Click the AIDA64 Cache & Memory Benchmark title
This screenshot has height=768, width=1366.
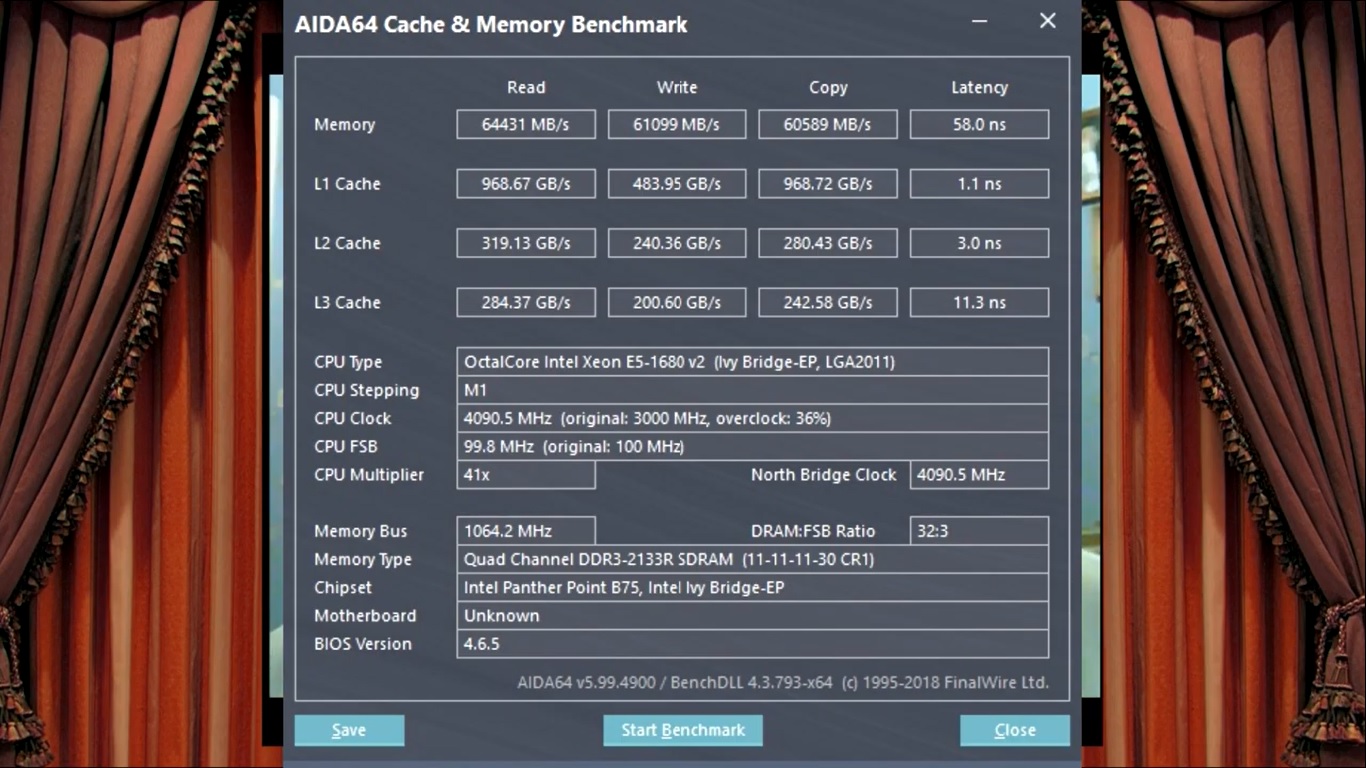[491, 25]
